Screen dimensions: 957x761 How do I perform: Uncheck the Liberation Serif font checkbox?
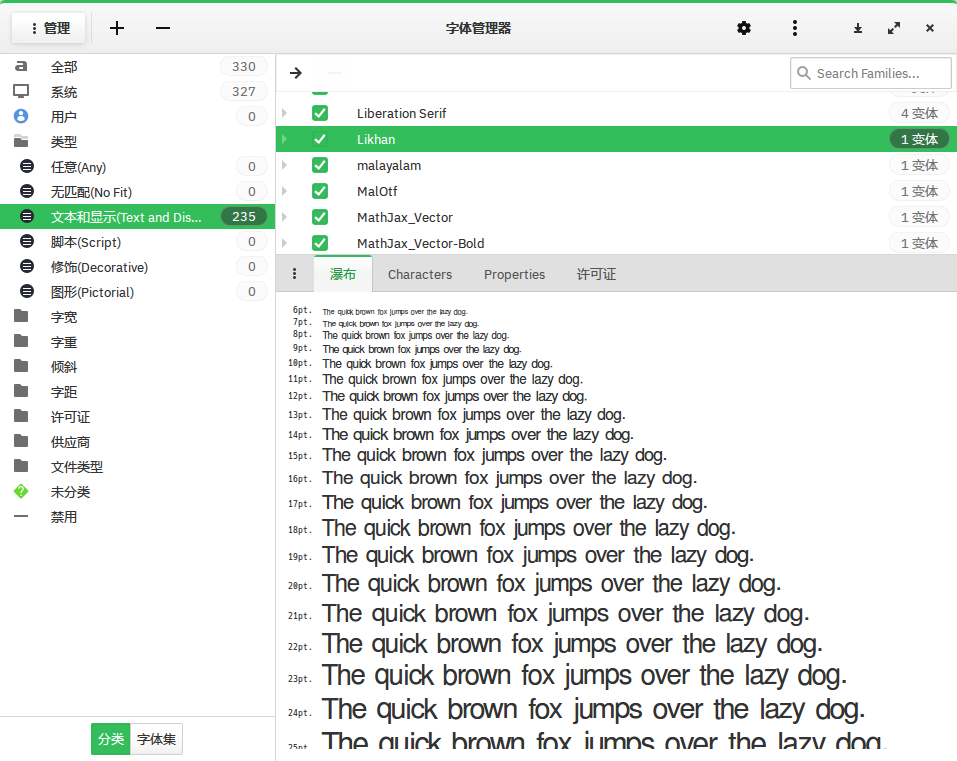[320, 114]
